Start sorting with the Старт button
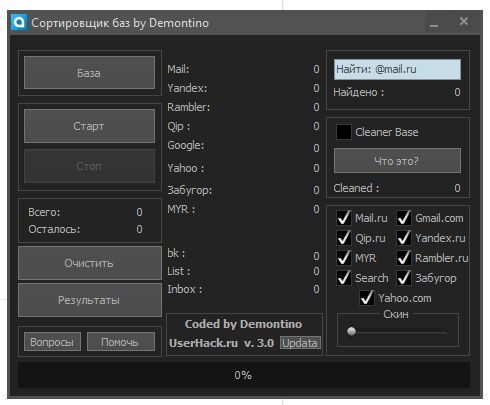Viewport: 490px width, 405px height. 89,126
